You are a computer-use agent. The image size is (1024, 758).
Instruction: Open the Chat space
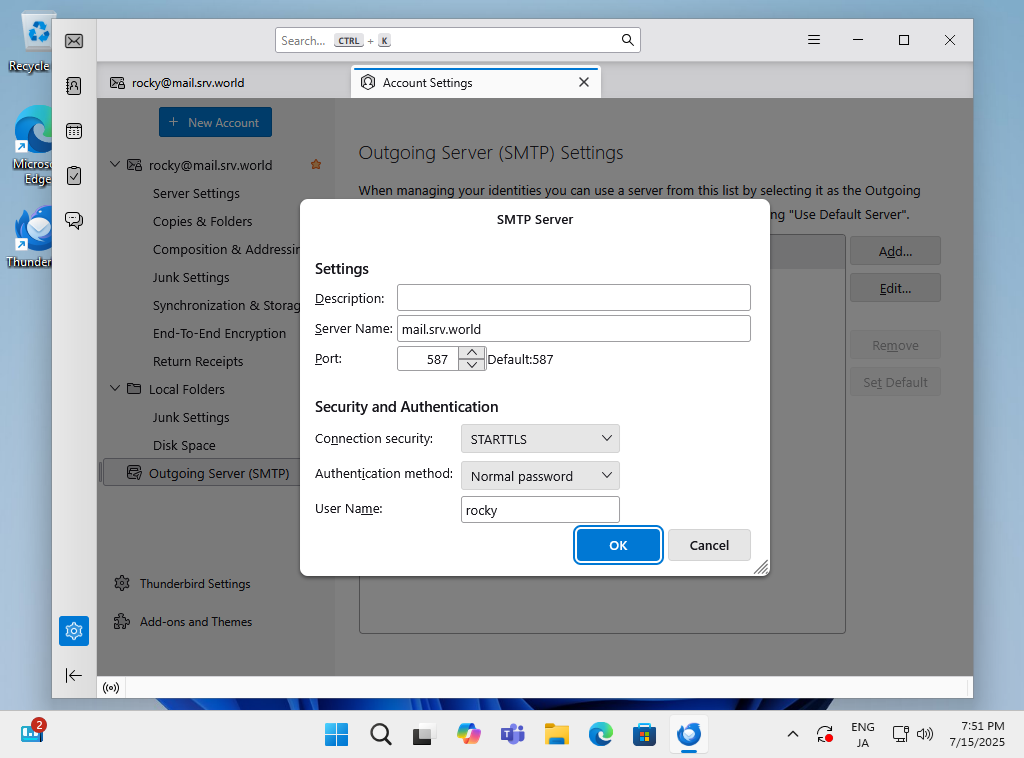point(73,220)
